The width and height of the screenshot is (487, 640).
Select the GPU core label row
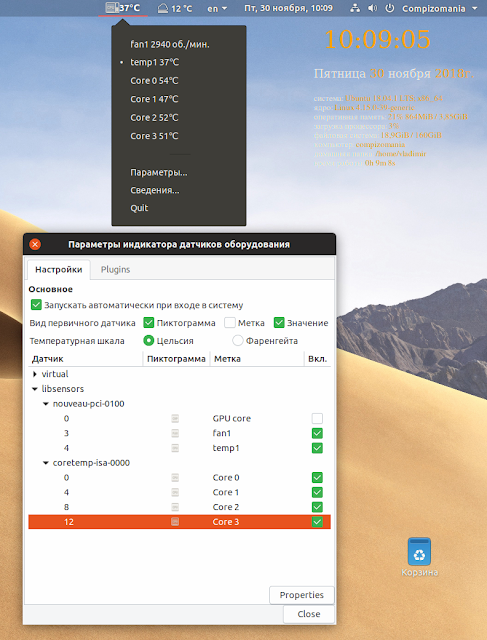click(x=231, y=418)
